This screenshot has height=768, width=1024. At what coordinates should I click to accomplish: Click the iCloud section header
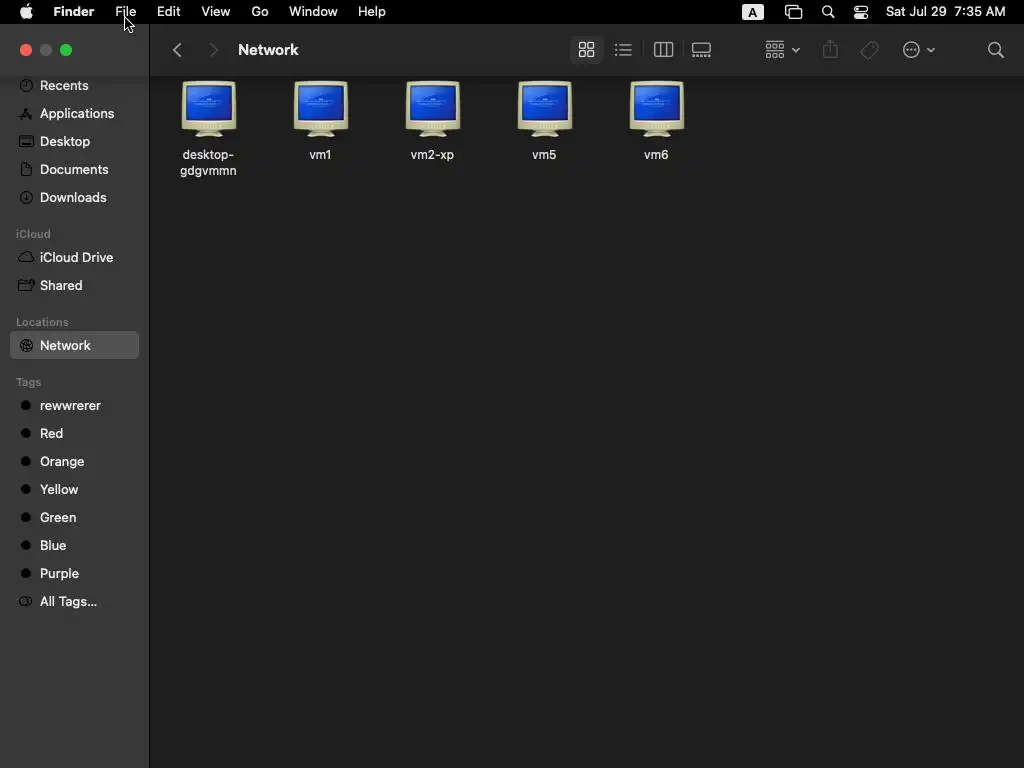pos(33,234)
